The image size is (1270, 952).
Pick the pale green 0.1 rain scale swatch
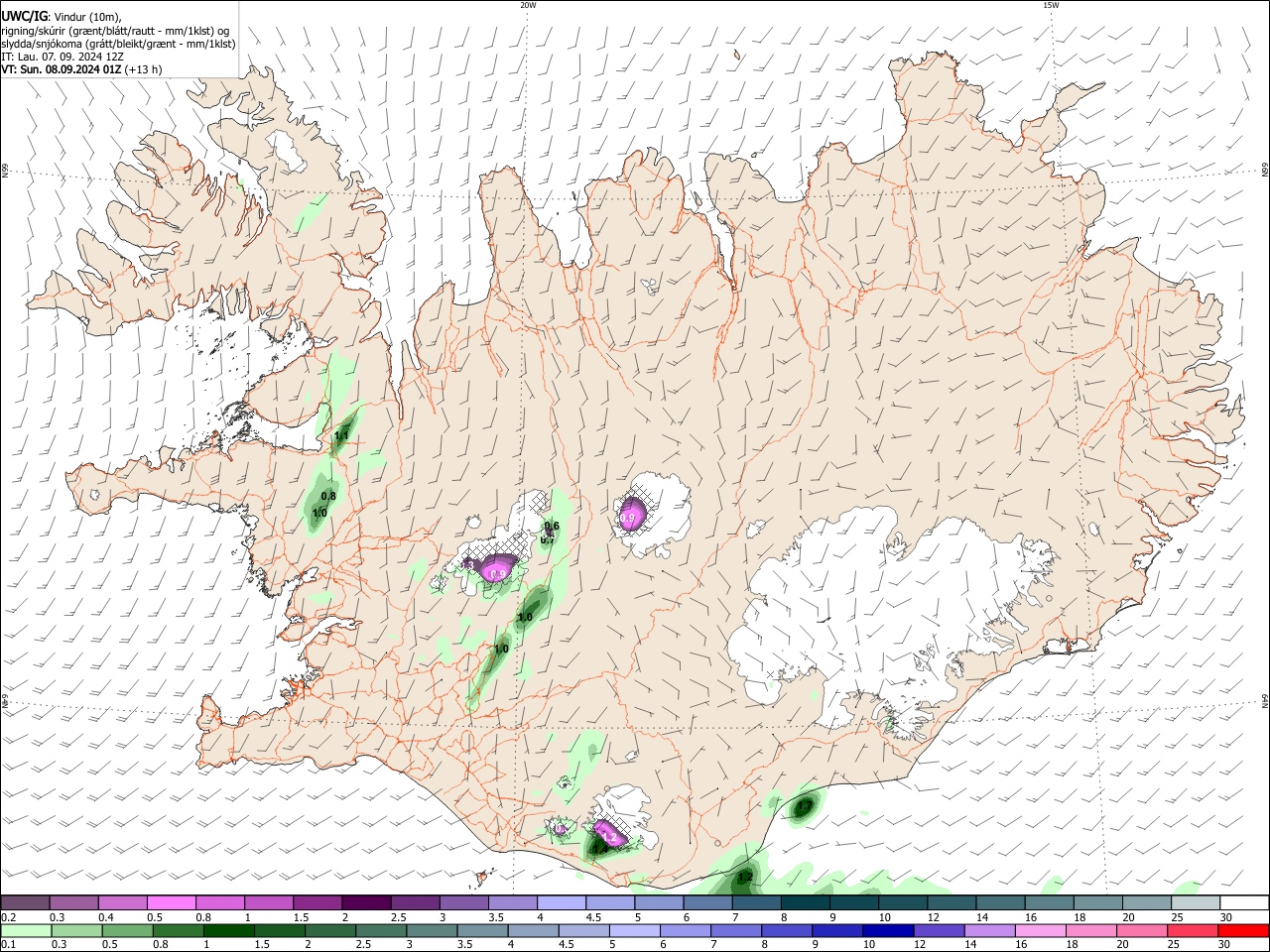(x=26, y=930)
